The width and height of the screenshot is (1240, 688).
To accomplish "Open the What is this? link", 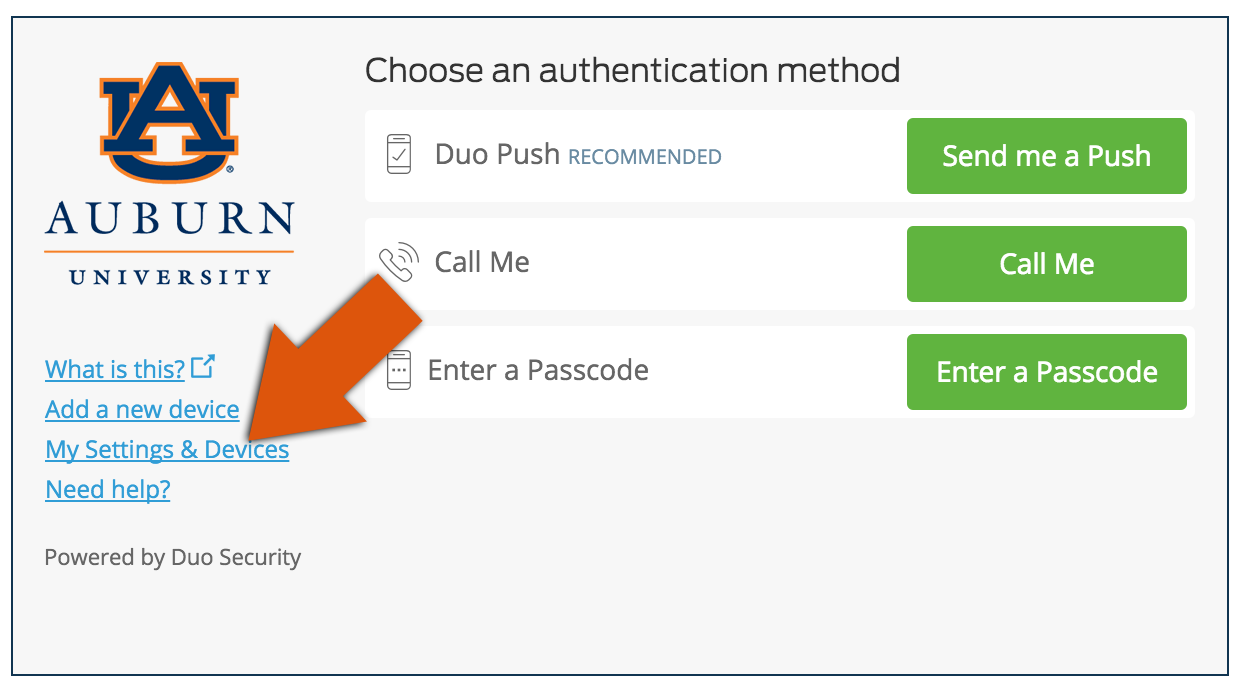I will (115, 370).
